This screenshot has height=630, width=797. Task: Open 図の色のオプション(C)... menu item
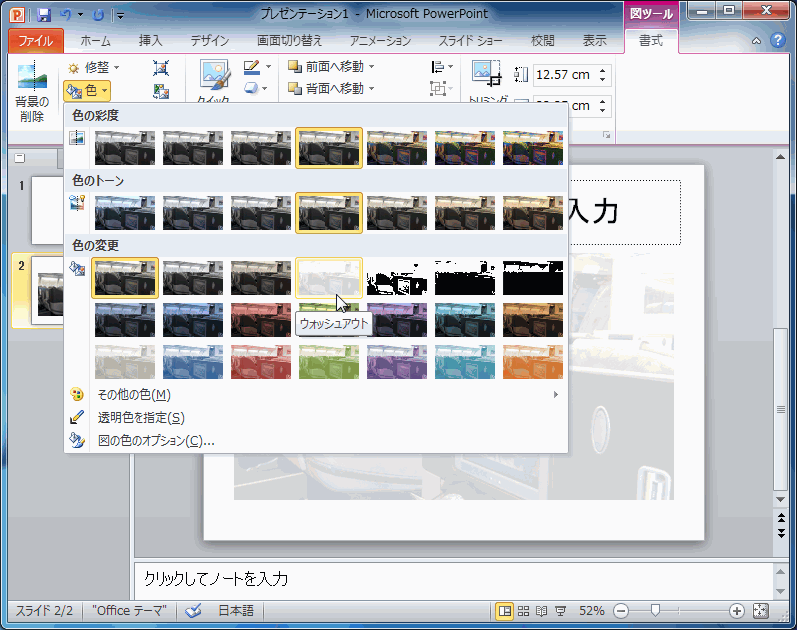pos(316,440)
